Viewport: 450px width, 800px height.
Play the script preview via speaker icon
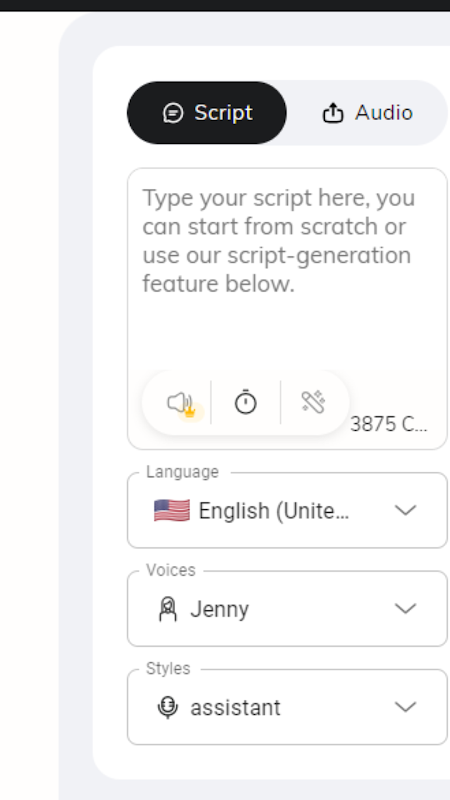pyautogui.click(x=179, y=403)
